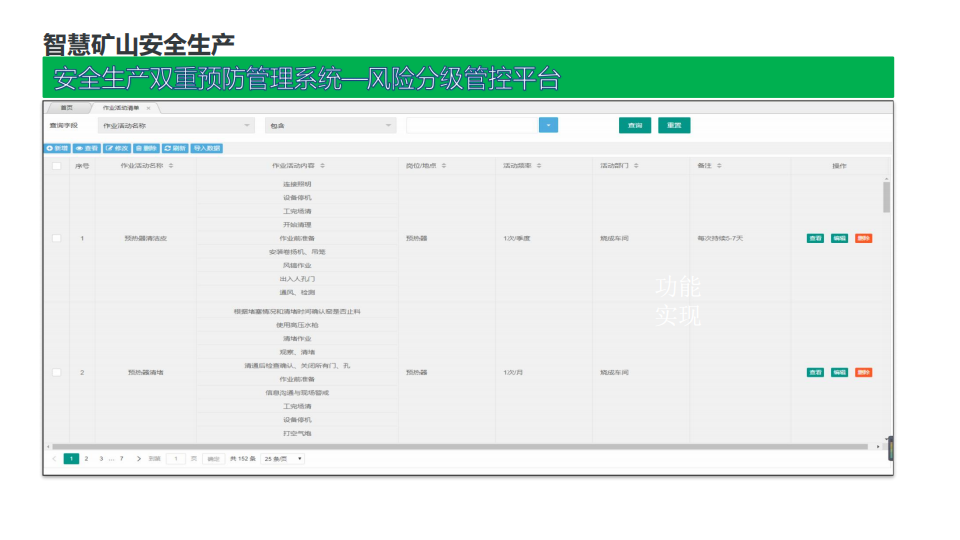The image size is (960, 540).
Task: Click orange 删除 button in row 1
Action: (x=864, y=238)
